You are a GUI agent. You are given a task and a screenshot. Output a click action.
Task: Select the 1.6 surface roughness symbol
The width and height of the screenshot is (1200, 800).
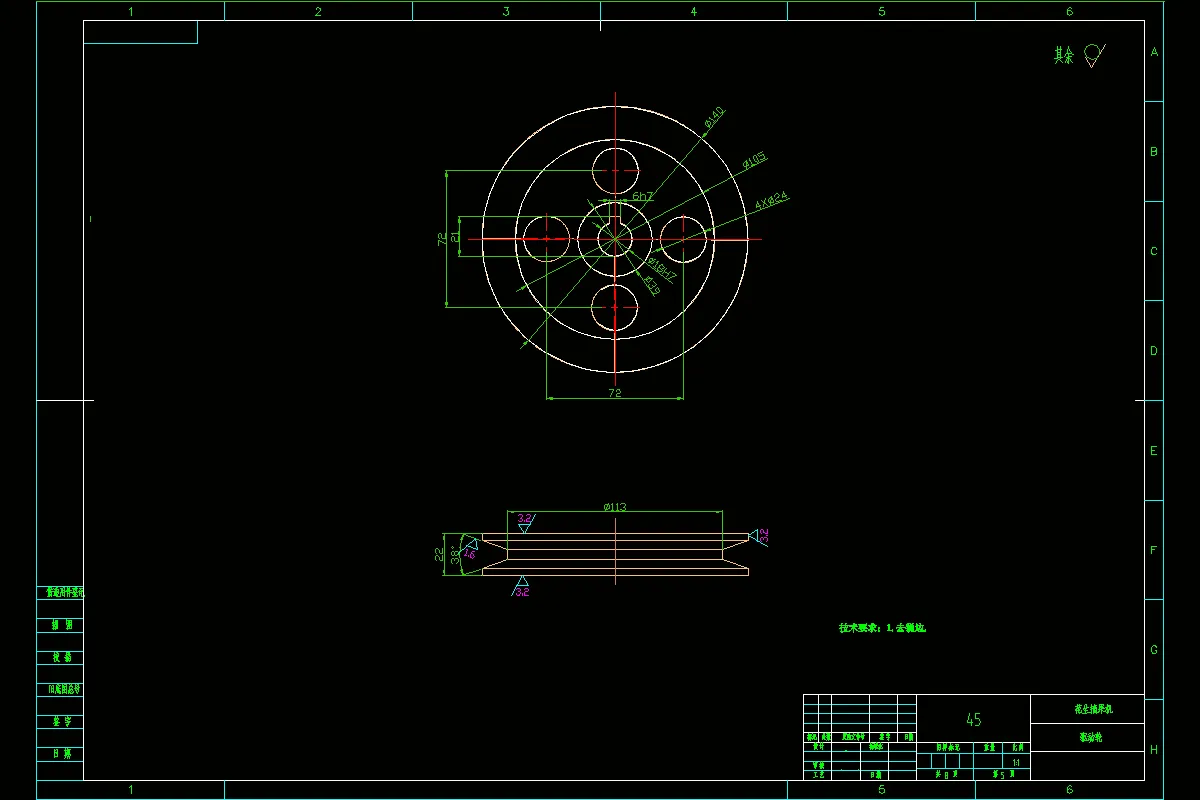tap(470, 551)
